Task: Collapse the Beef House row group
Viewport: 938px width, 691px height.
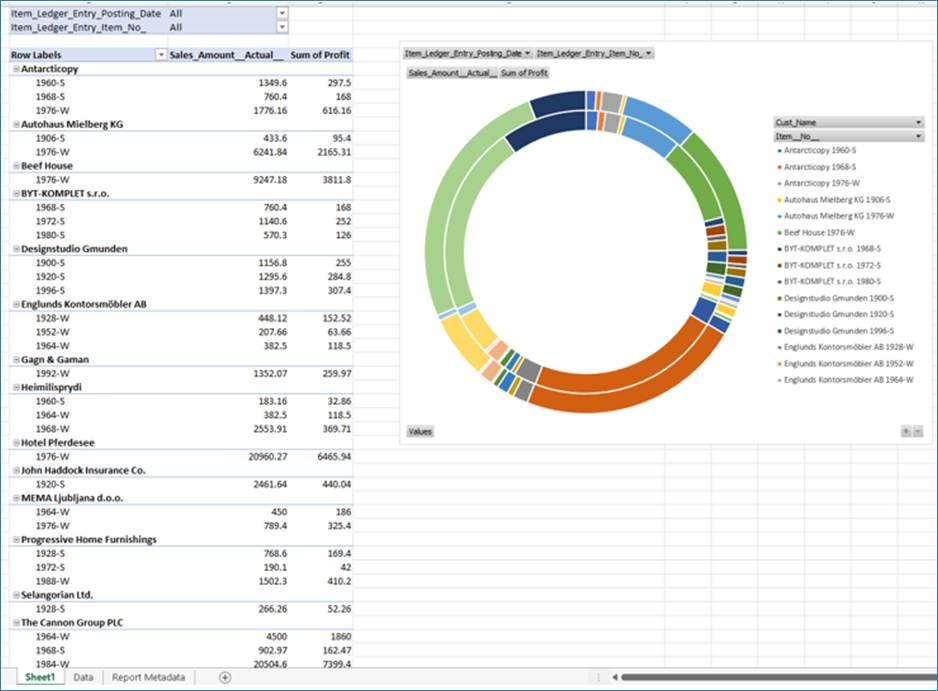Action: (x=16, y=166)
